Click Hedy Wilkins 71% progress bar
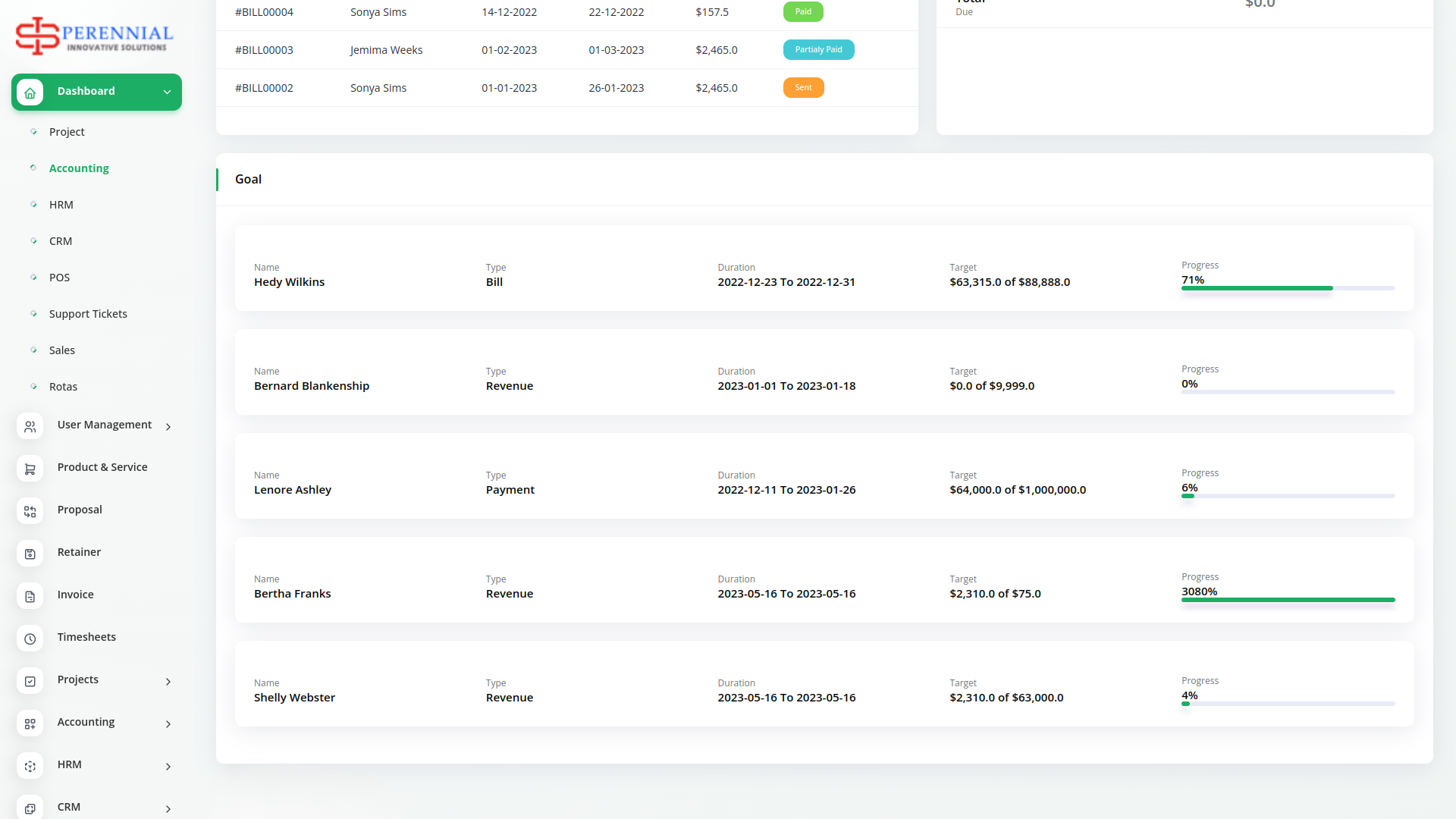 pyautogui.click(x=1288, y=288)
